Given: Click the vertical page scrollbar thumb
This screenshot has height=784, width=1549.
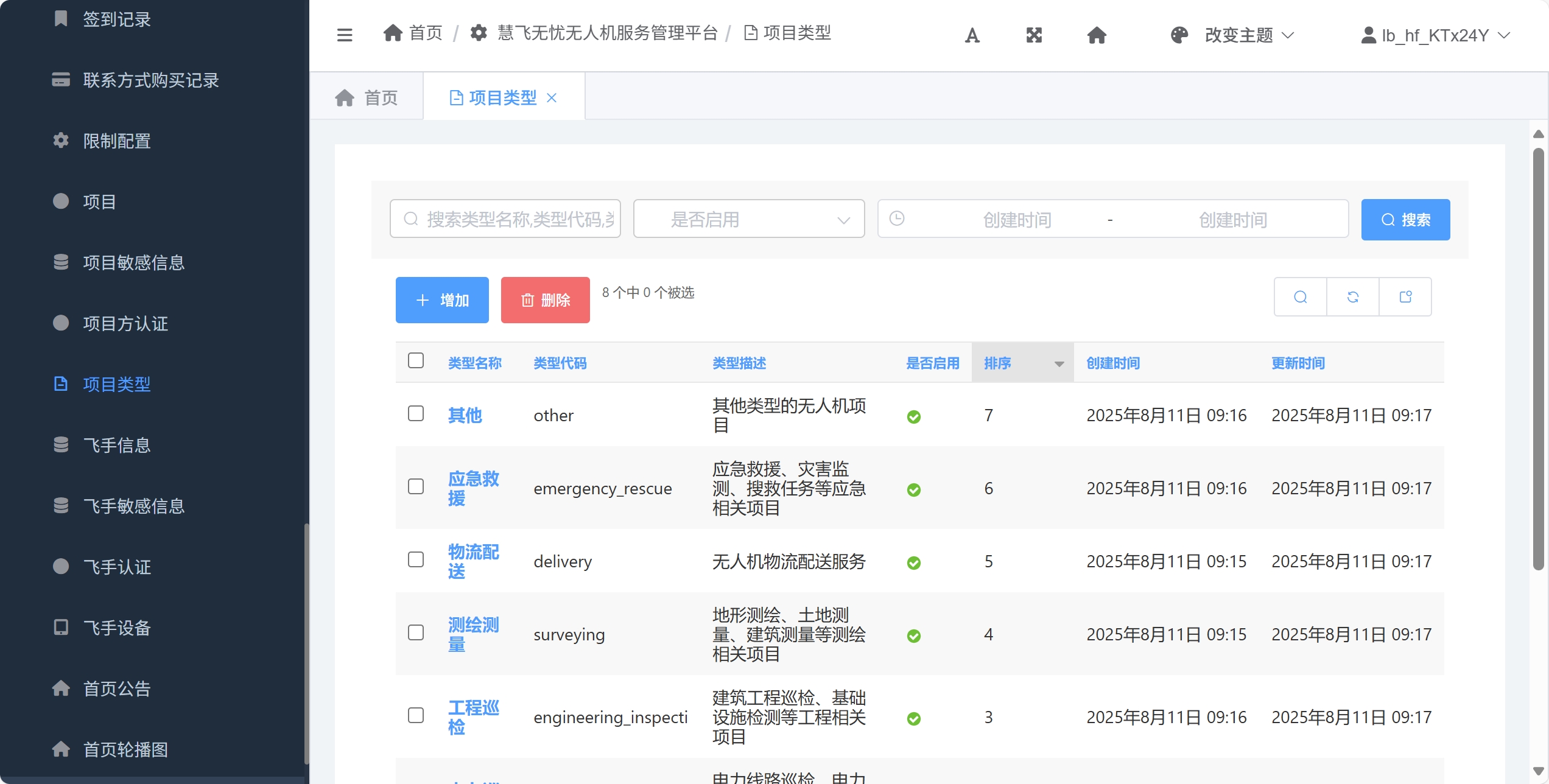Looking at the screenshot, I should click(1539, 359).
